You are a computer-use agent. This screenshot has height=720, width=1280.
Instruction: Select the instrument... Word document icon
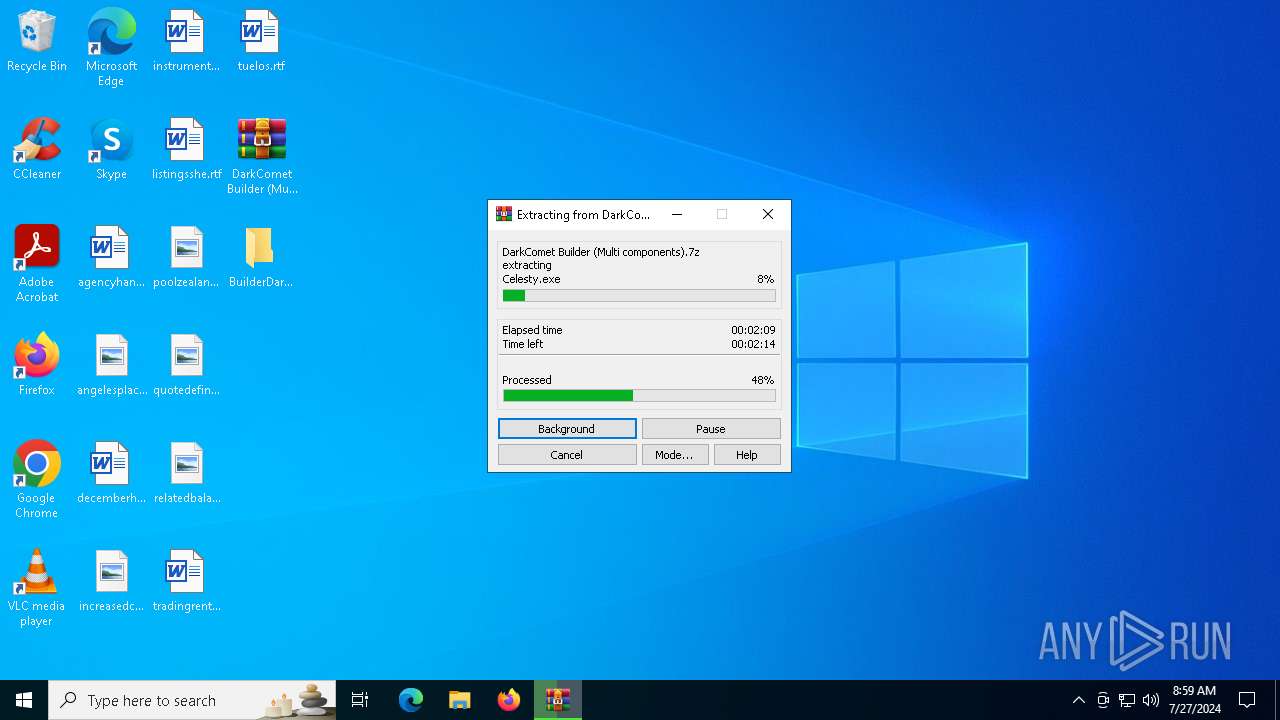click(186, 42)
